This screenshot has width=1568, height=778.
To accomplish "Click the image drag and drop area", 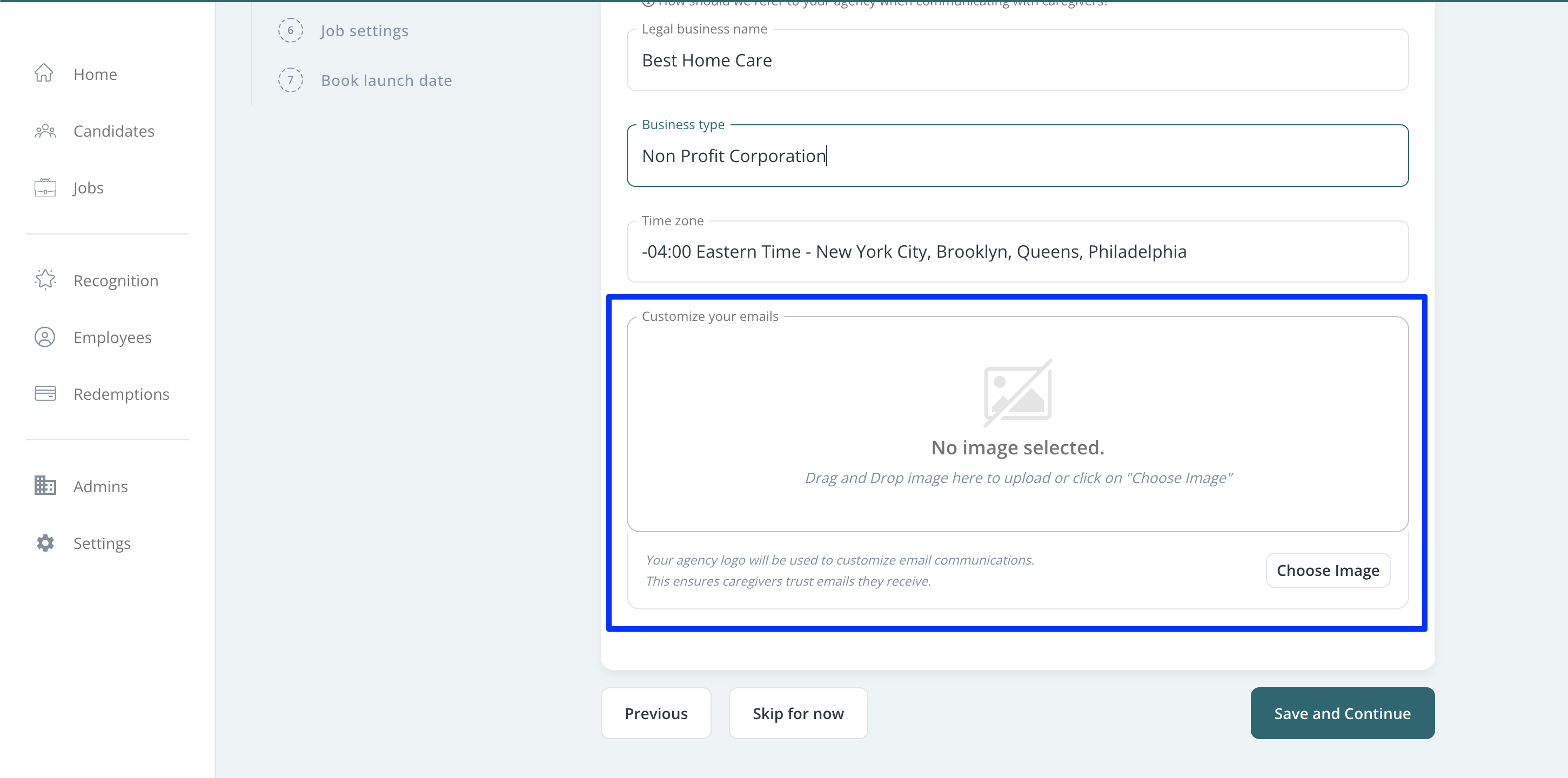I will tap(1018, 424).
